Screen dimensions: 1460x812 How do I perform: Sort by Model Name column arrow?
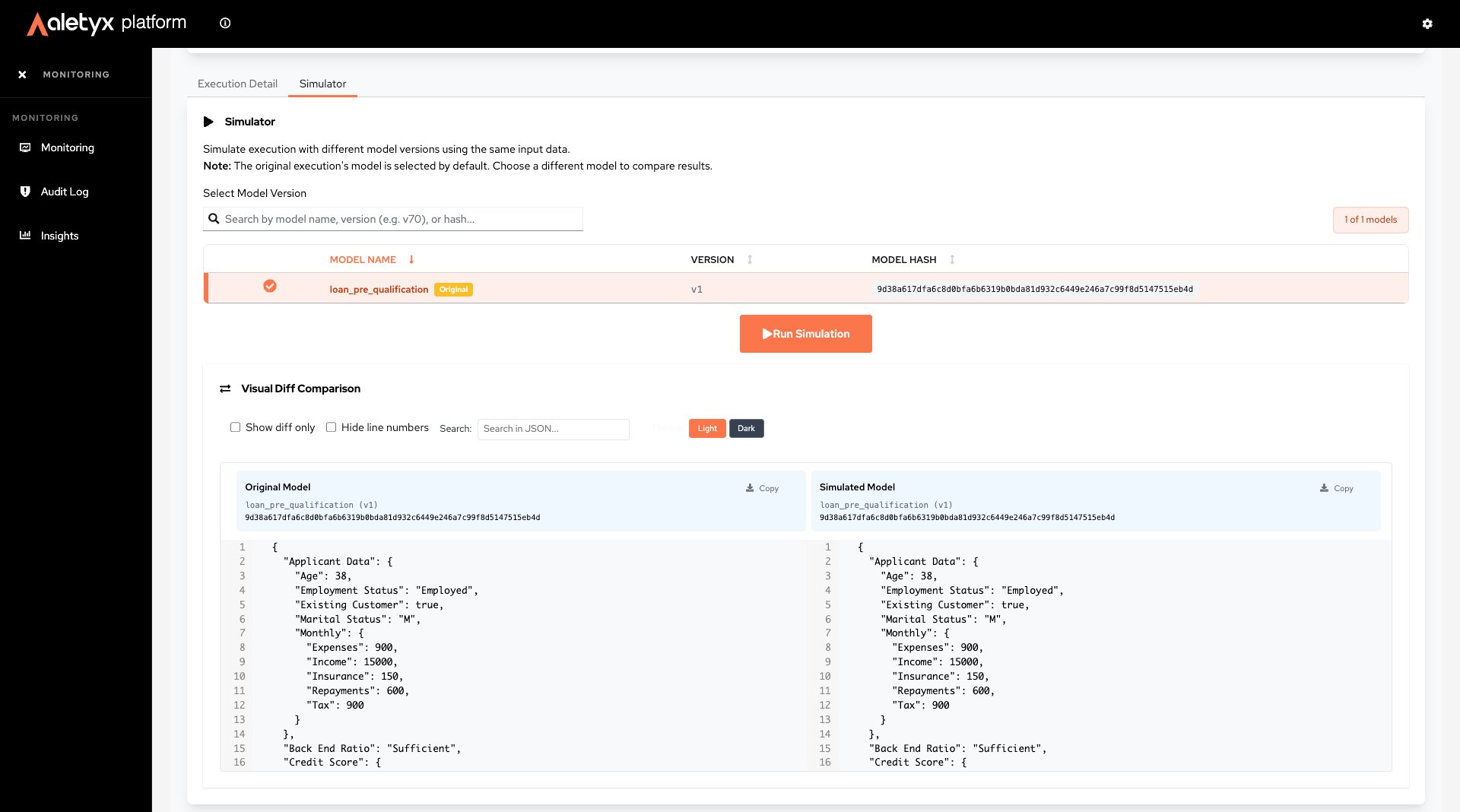point(411,259)
